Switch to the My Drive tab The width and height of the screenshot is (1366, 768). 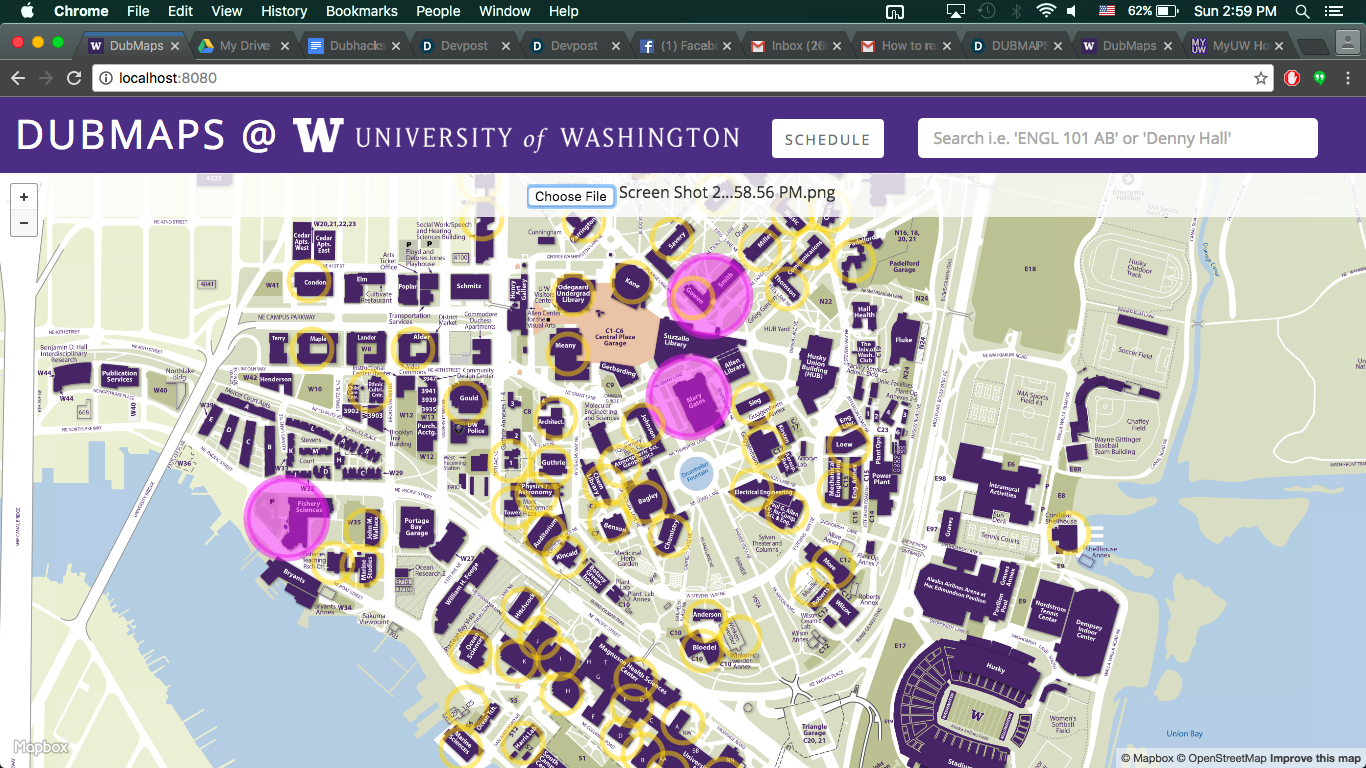[242, 46]
